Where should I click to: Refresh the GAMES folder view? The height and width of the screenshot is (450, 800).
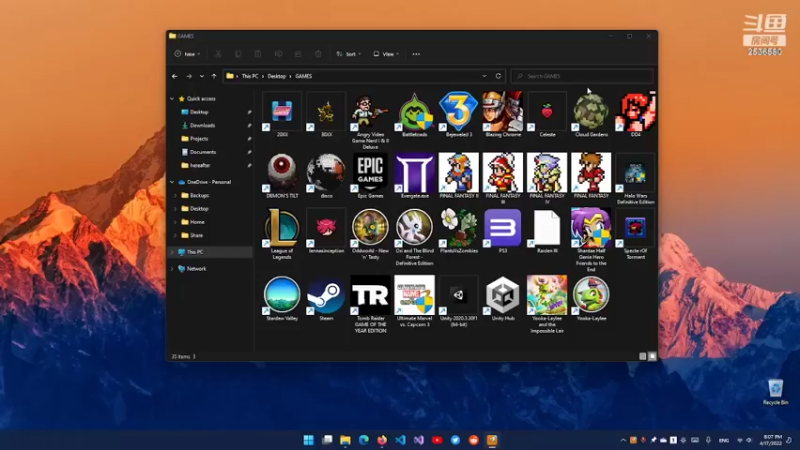click(498, 76)
